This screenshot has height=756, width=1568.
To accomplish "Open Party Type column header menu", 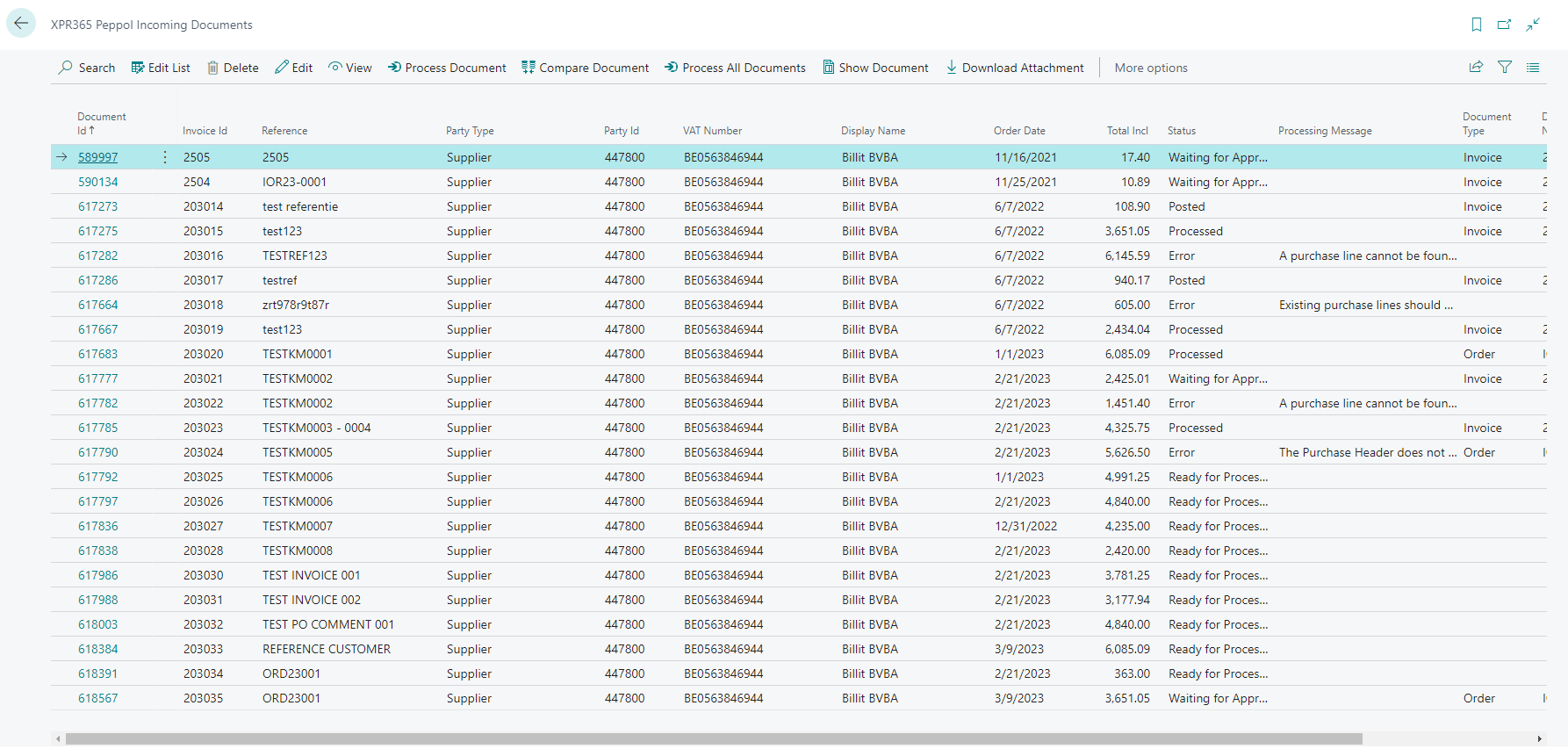I will click(470, 131).
